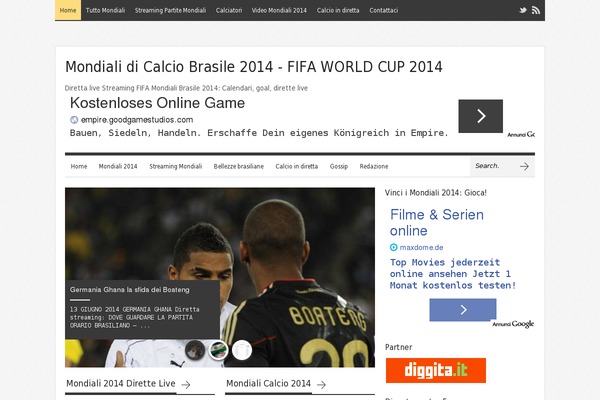
Task: Open Bellezze brasiliane navigation item
Action: pyautogui.click(x=239, y=166)
